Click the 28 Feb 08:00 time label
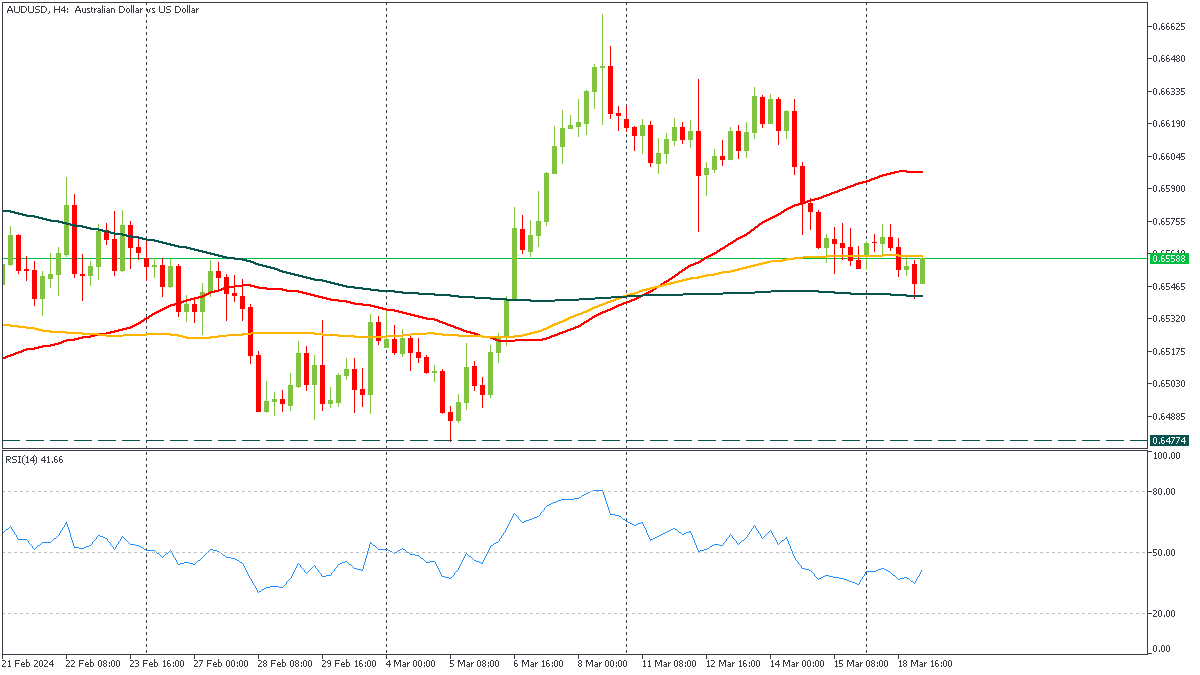Viewport: 1200px width, 675px height. coord(285,663)
